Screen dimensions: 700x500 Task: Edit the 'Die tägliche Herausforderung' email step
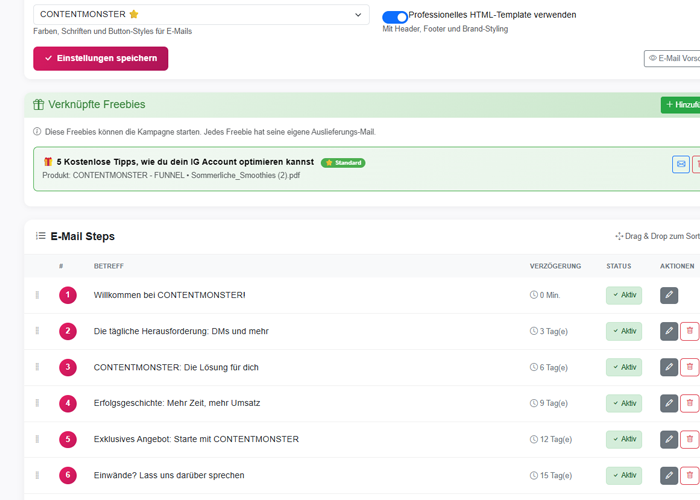coord(669,331)
